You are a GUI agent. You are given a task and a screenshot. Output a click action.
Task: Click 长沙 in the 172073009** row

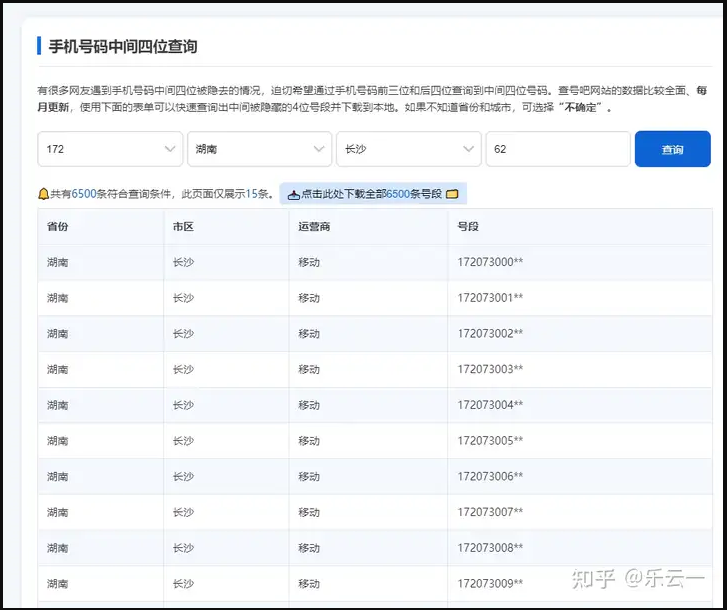coord(183,584)
